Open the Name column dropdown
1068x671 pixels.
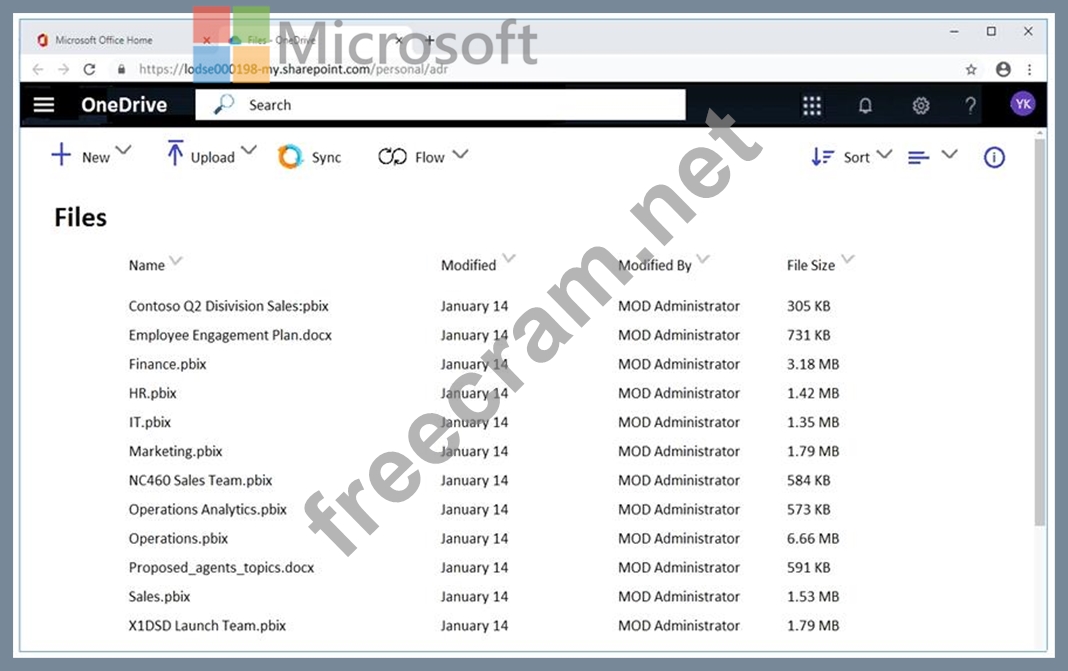(x=176, y=260)
